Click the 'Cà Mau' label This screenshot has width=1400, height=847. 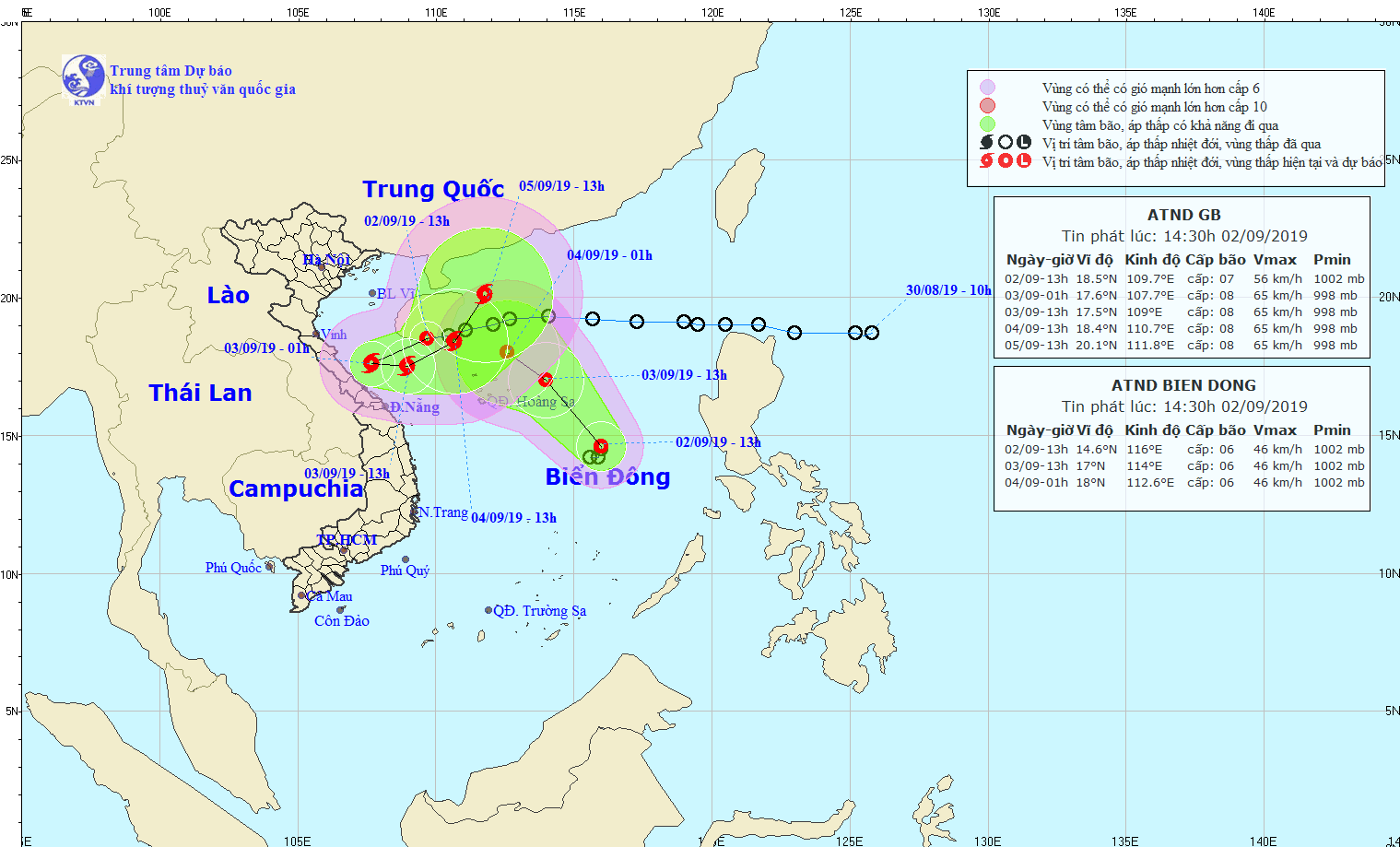[x=330, y=596]
